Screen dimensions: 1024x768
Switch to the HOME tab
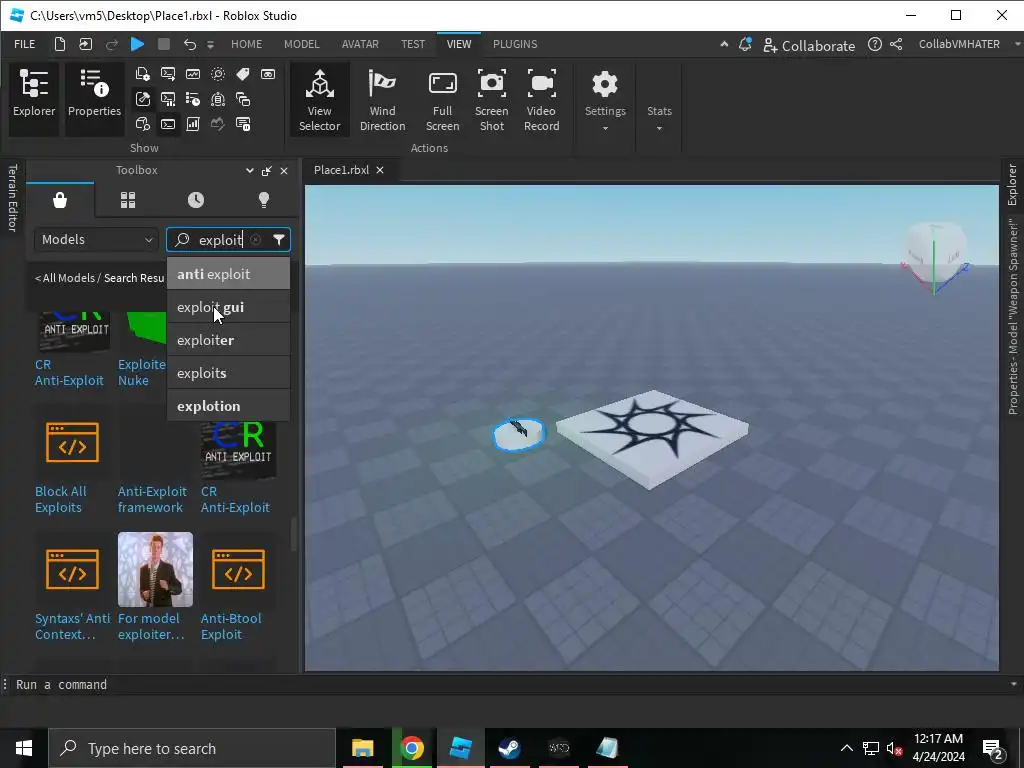pos(246,44)
